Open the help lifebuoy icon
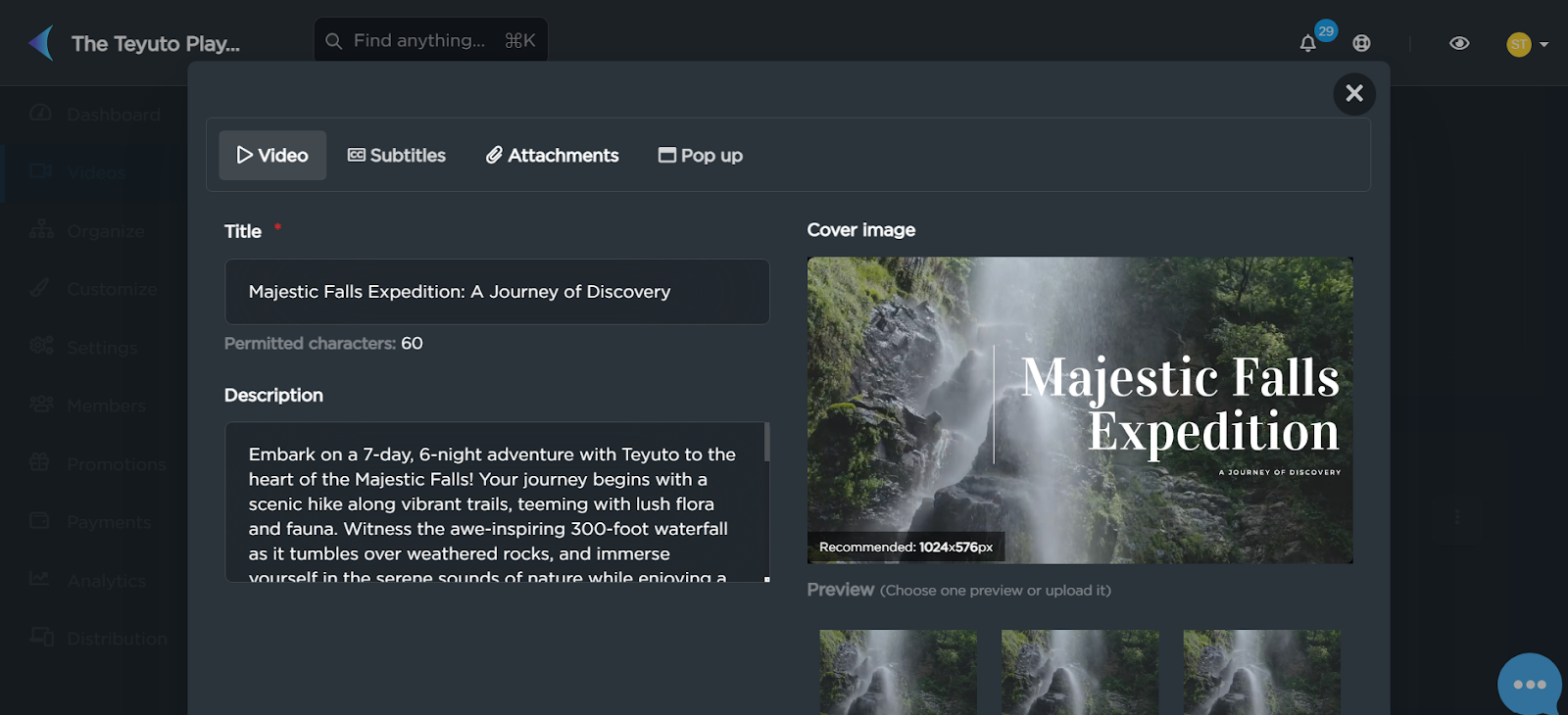The height and width of the screenshot is (715, 1568). (x=1361, y=43)
